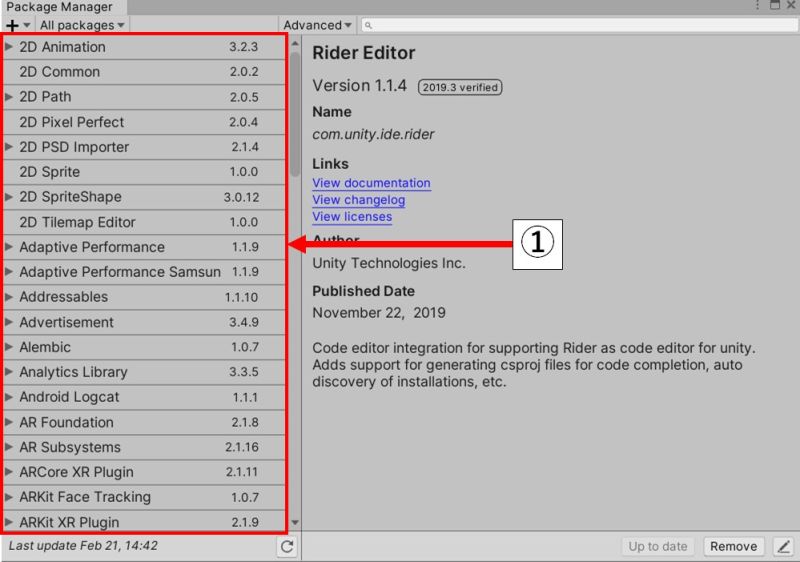The width and height of the screenshot is (800, 562).
Task: Open dropdown arrow next to plus icon
Action: coord(27,25)
